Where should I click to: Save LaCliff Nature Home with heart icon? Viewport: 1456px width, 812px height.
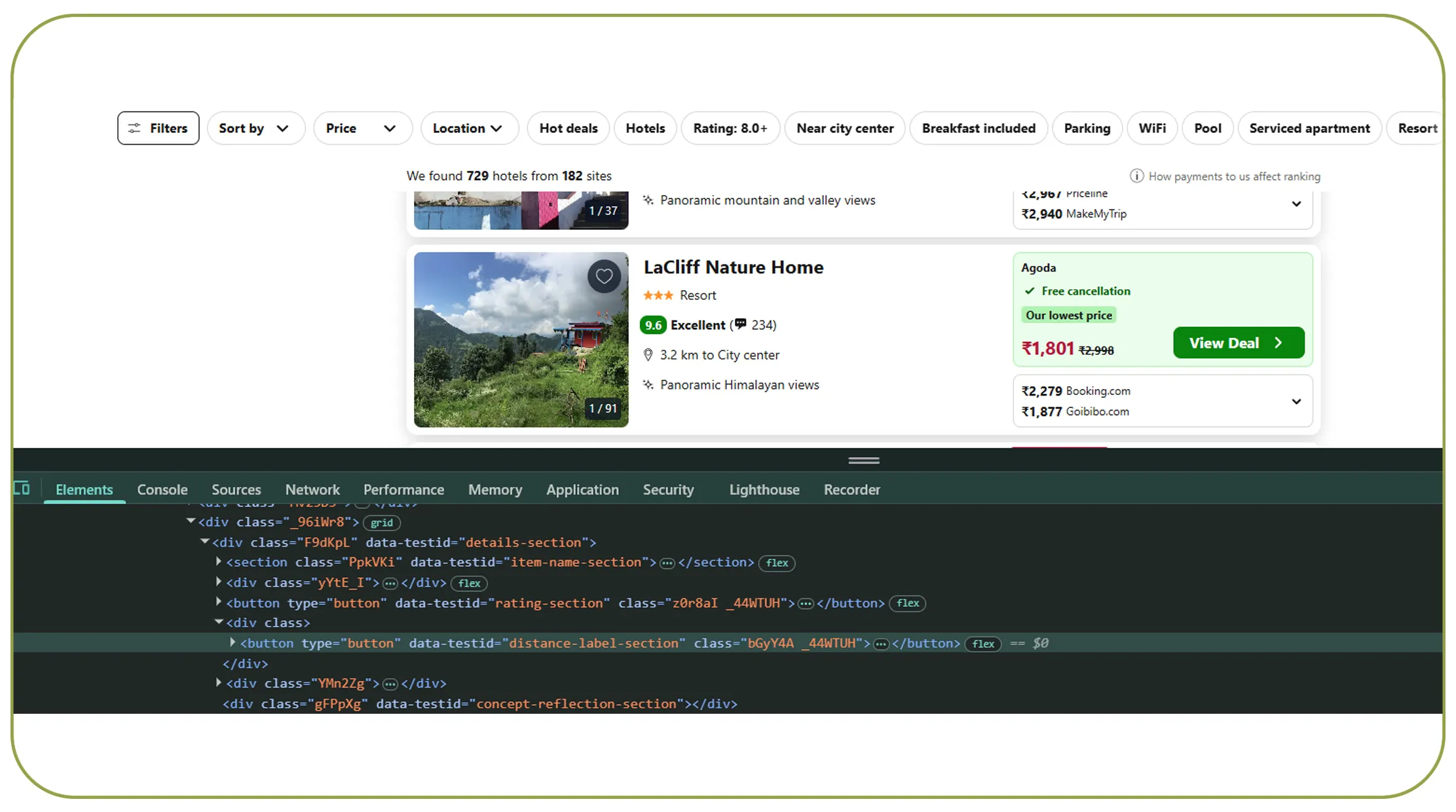click(604, 276)
